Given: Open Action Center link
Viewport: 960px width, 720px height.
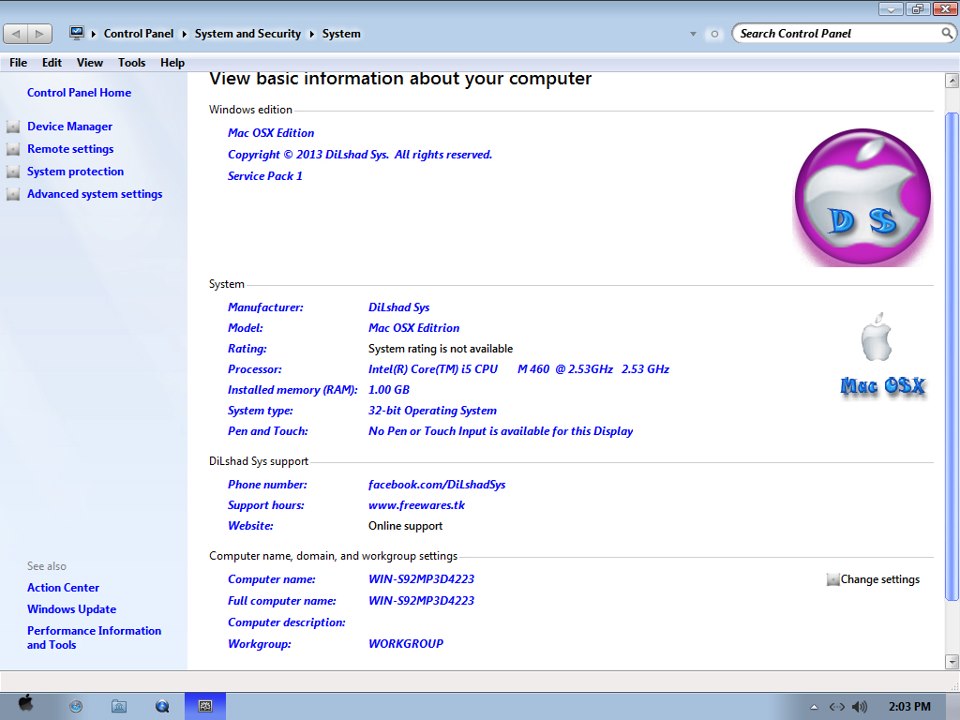Looking at the screenshot, I should click(63, 587).
